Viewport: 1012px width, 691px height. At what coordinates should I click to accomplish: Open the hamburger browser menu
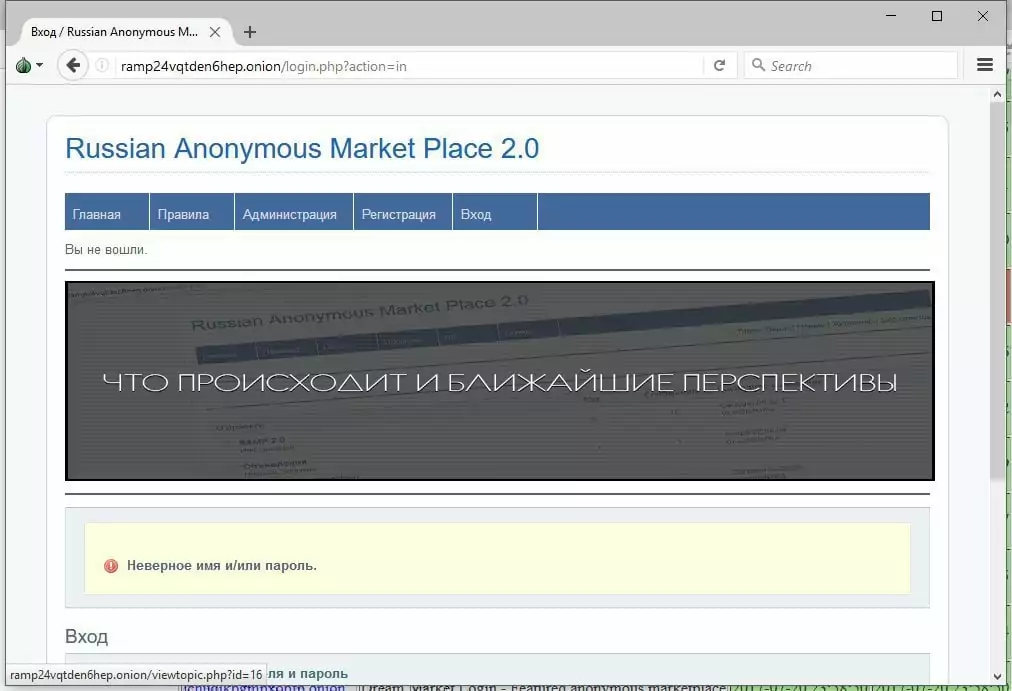(984, 65)
